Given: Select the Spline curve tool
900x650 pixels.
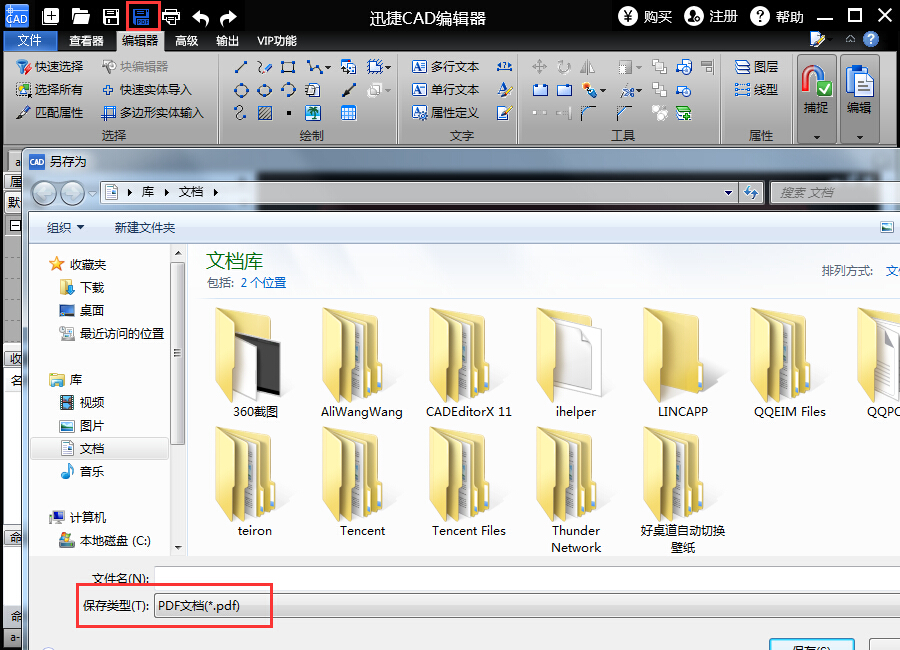Looking at the screenshot, I should (x=240, y=113).
